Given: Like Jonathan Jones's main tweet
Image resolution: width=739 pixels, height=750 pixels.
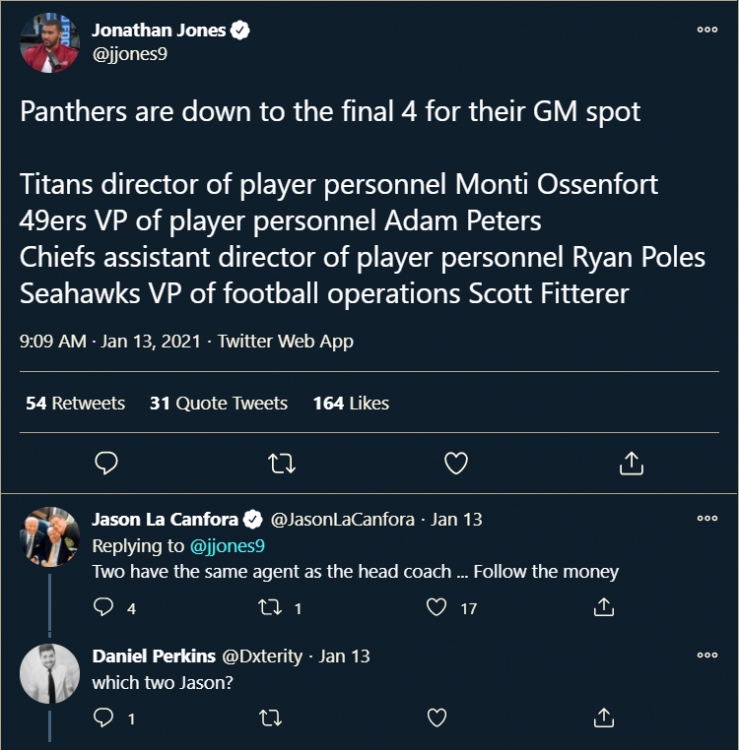Looking at the screenshot, I should click(x=456, y=463).
